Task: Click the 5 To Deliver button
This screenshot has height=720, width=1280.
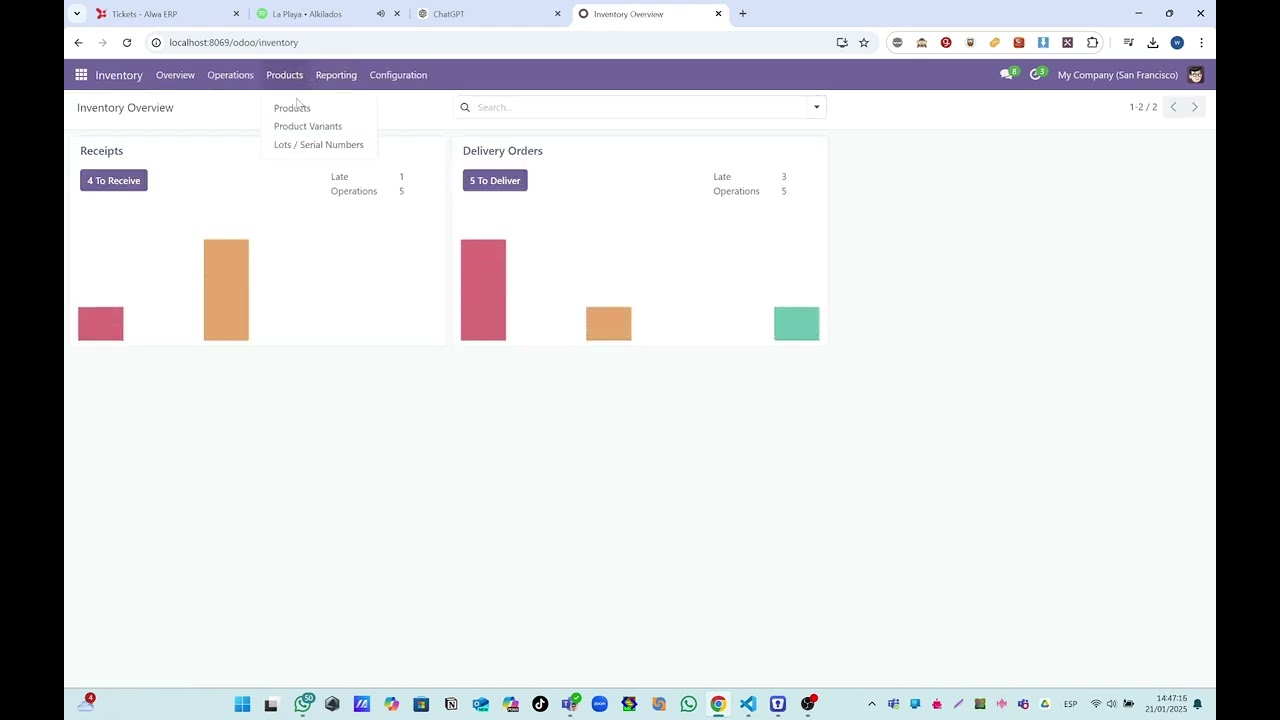Action: pos(495,181)
